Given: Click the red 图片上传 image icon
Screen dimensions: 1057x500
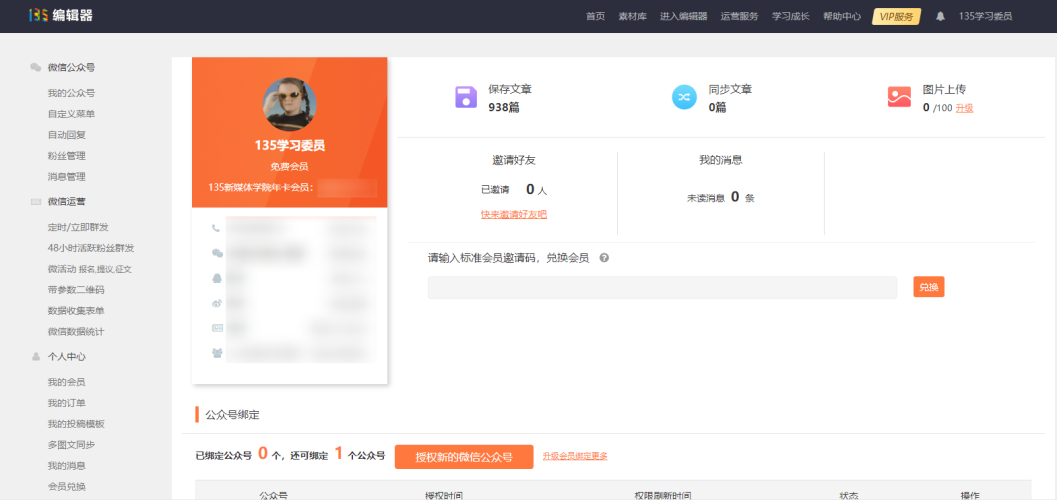Looking at the screenshot, I should [x=899, y=97].
